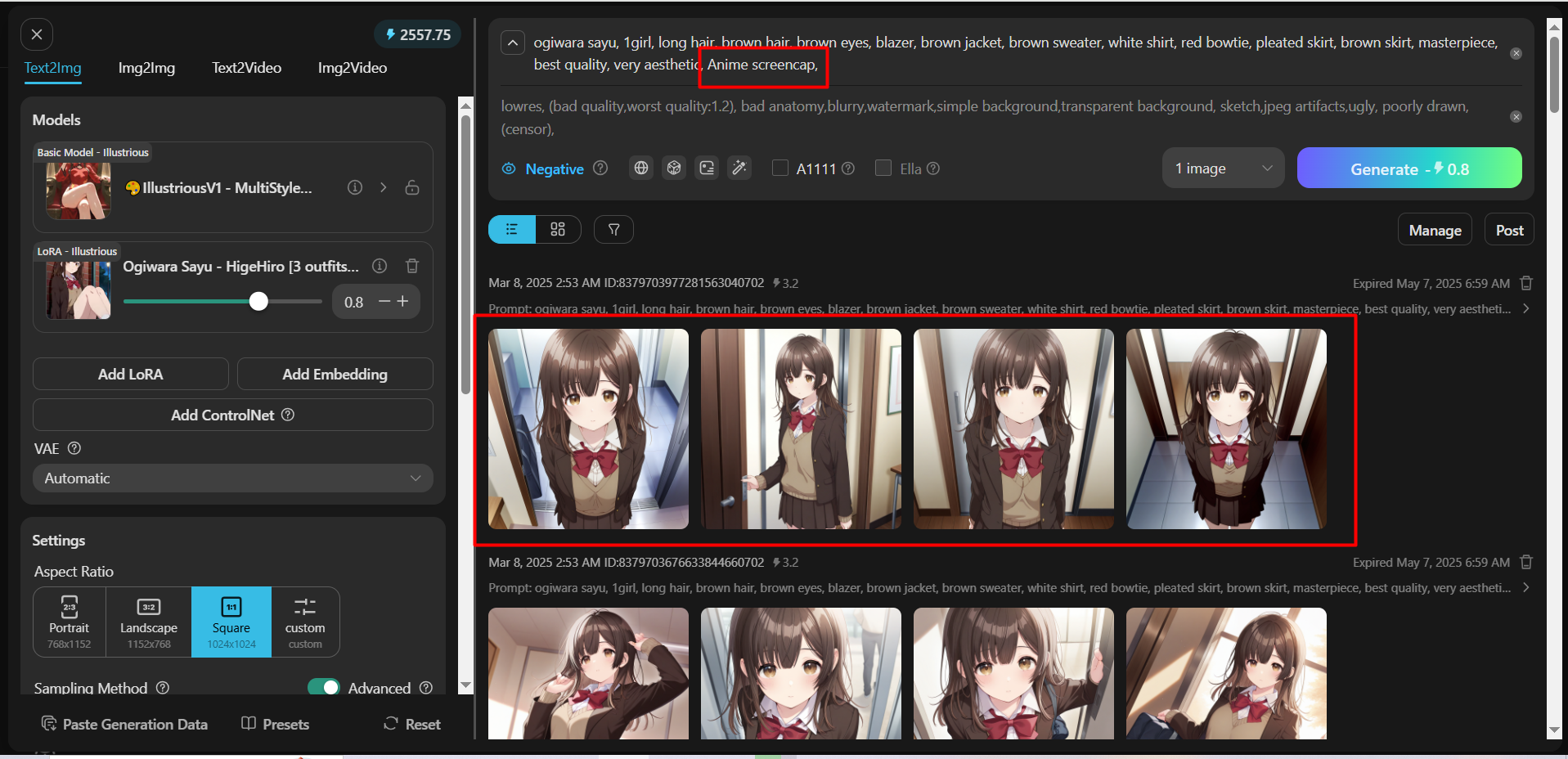
Task: Click the dice random prompt icon
Action: (674, 168)
